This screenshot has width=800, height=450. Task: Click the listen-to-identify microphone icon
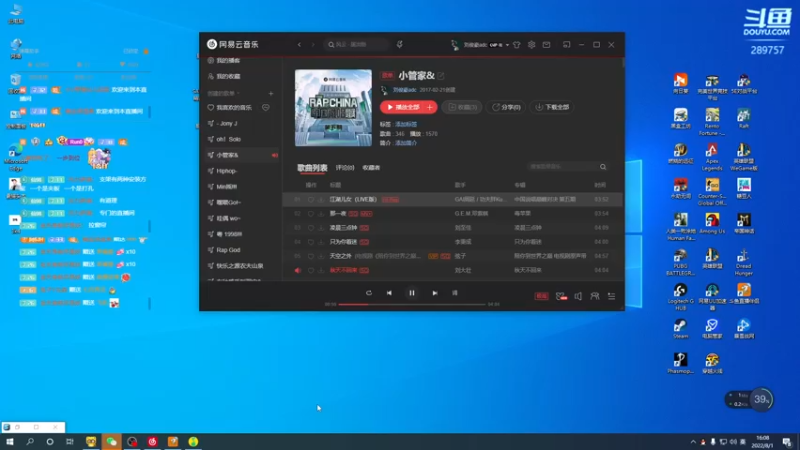399,45
